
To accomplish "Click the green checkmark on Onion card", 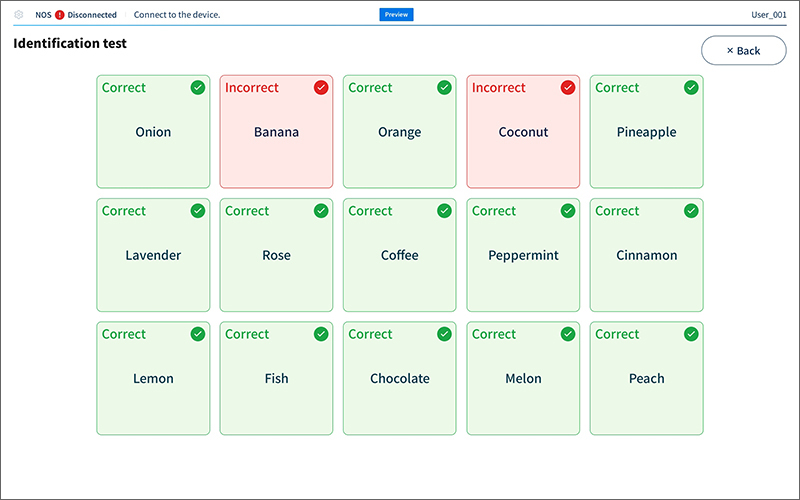I will tap(198, 88).
